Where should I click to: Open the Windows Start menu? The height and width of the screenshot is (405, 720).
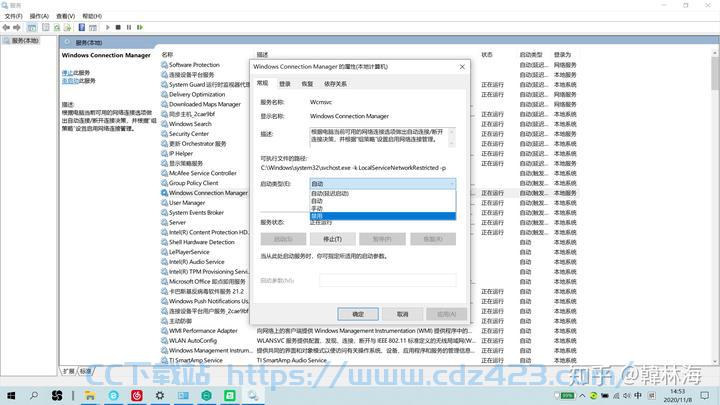coord(11,395)
